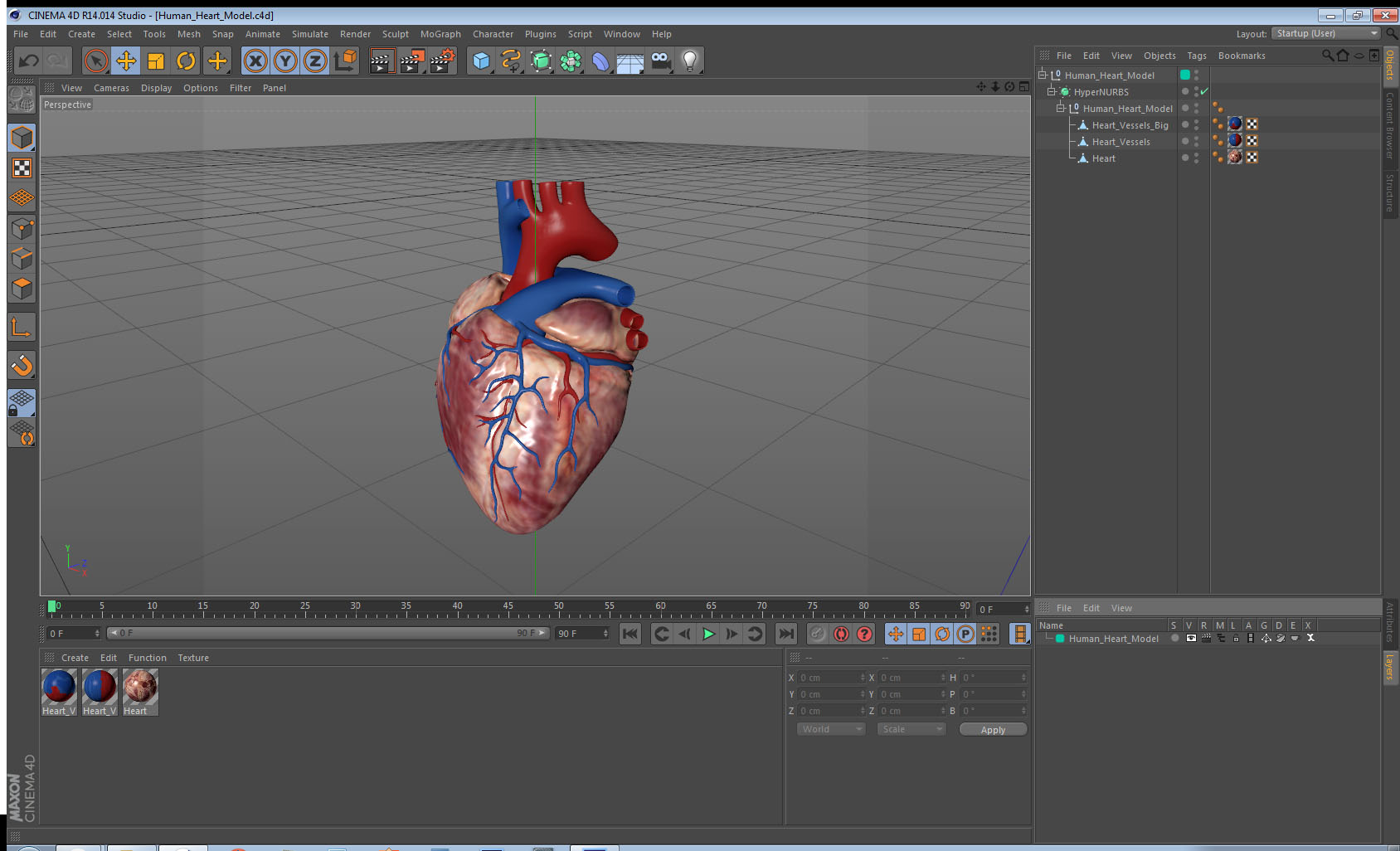The image size is (1400, 851).
Task: Switch to Points mode
Action: 22,228
